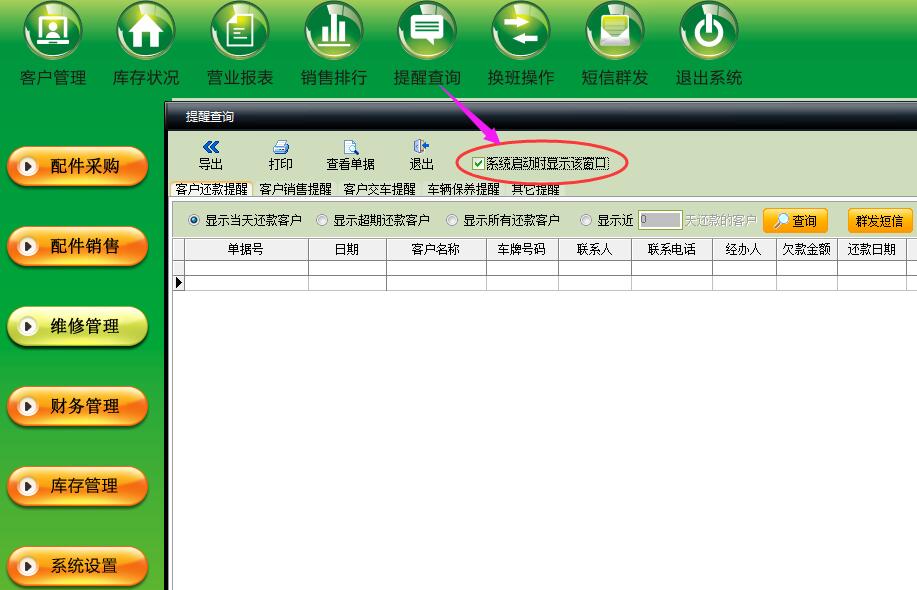Image resolution: width=917 pixels, height=590 pixels.
Task: Click the 换班操作 shift swap icon
Action: (x=521, y=30)
